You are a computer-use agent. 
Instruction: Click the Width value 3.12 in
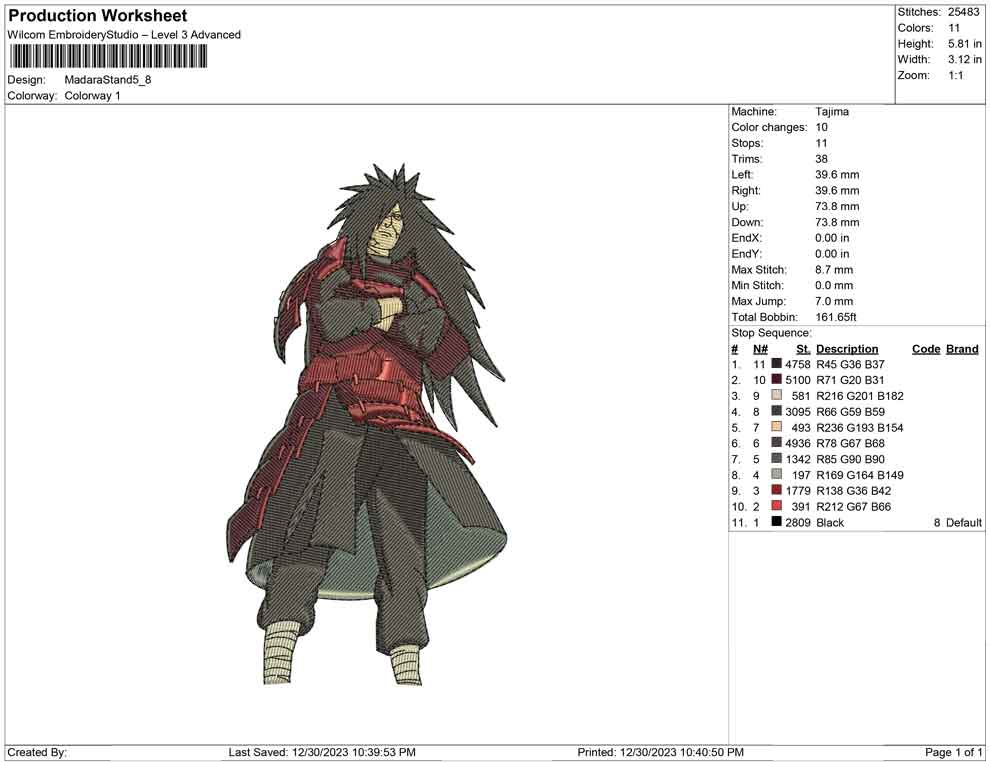[x=964, y=60]
